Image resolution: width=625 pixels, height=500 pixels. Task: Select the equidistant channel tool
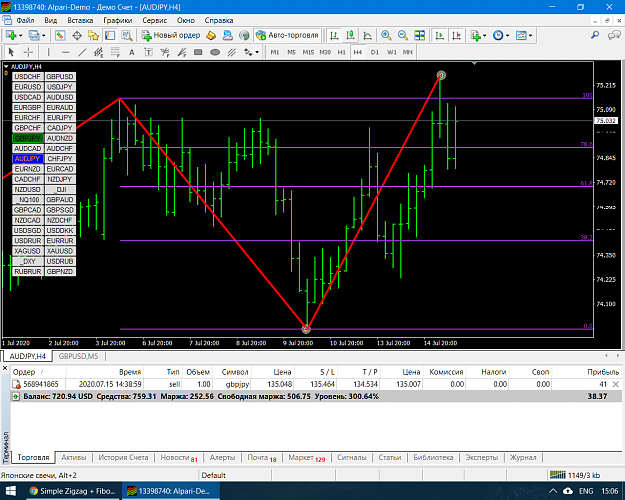98,52
